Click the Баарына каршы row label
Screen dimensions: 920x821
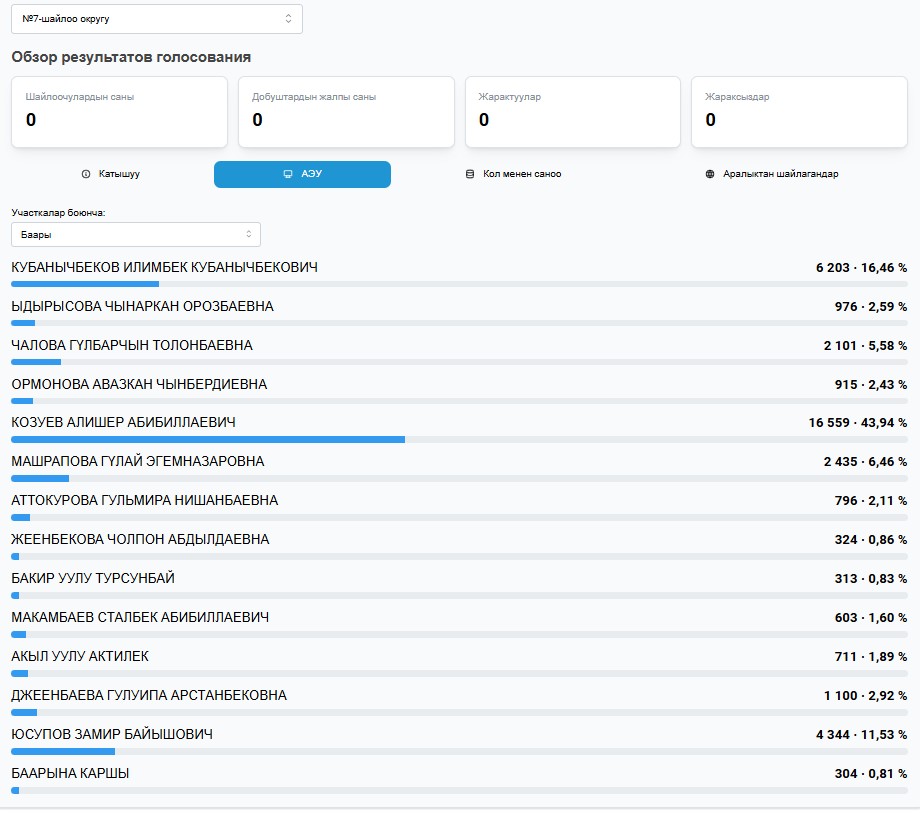(x=70, y=773)
